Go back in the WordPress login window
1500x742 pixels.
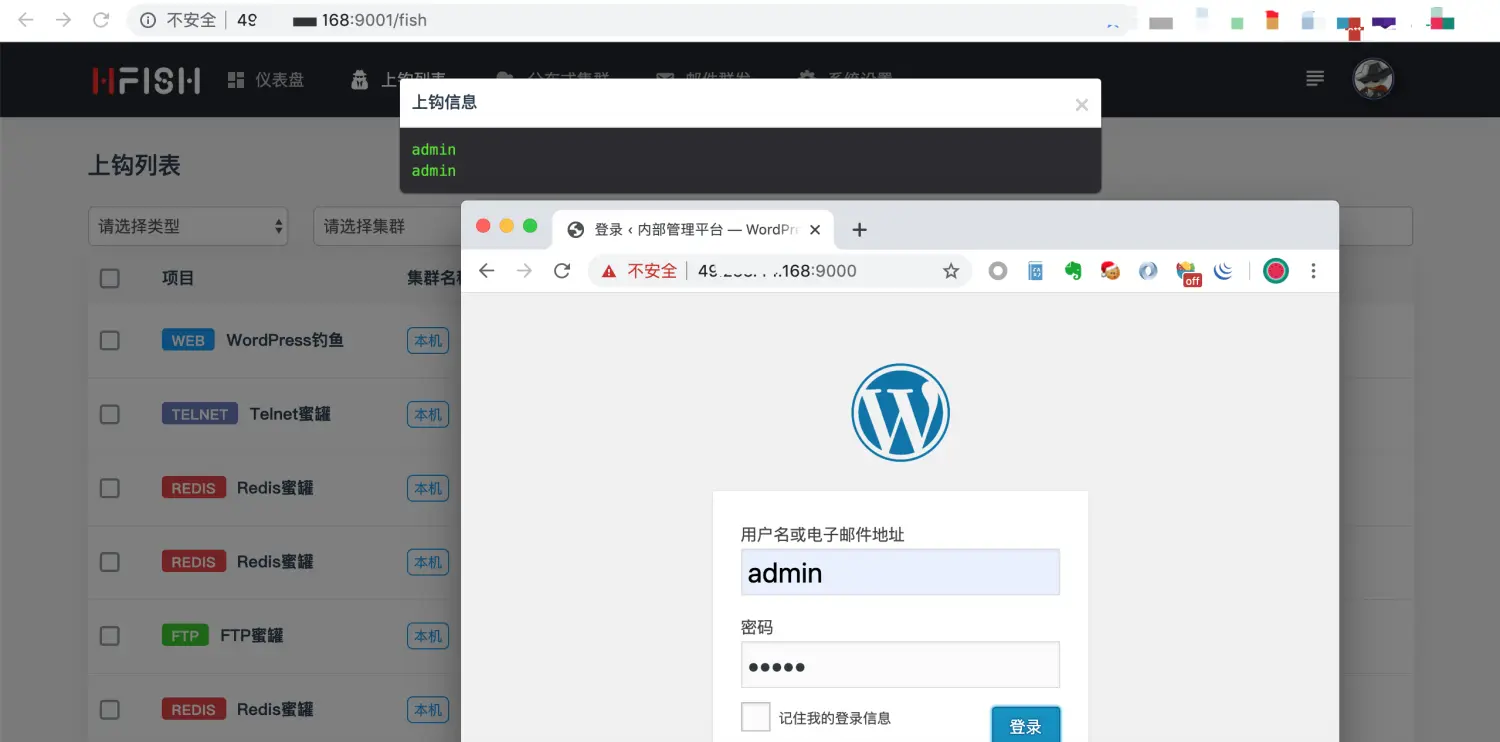point(487,271)
